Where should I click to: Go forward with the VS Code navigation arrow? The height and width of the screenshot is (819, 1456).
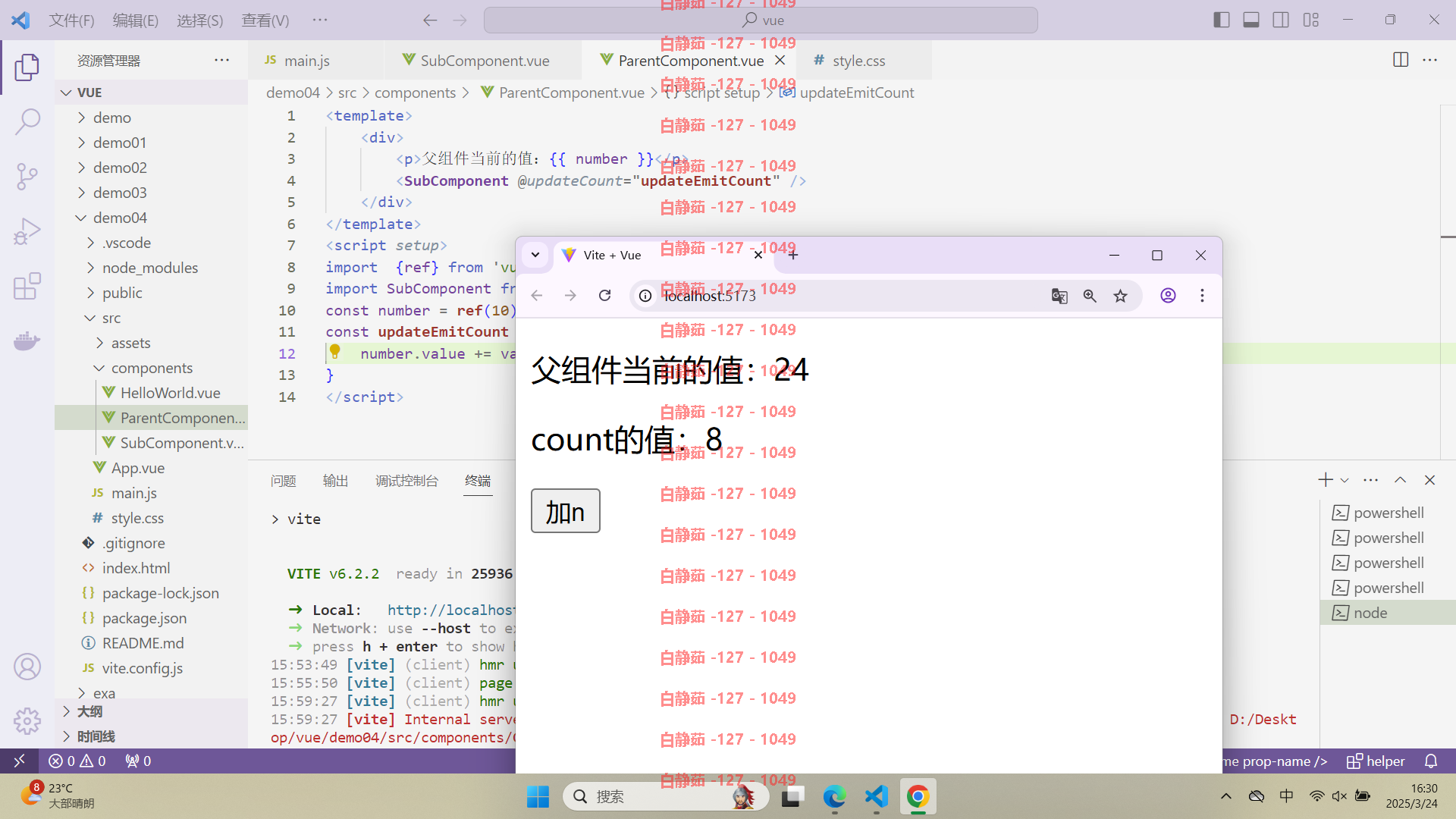click(x=460, y=20)
